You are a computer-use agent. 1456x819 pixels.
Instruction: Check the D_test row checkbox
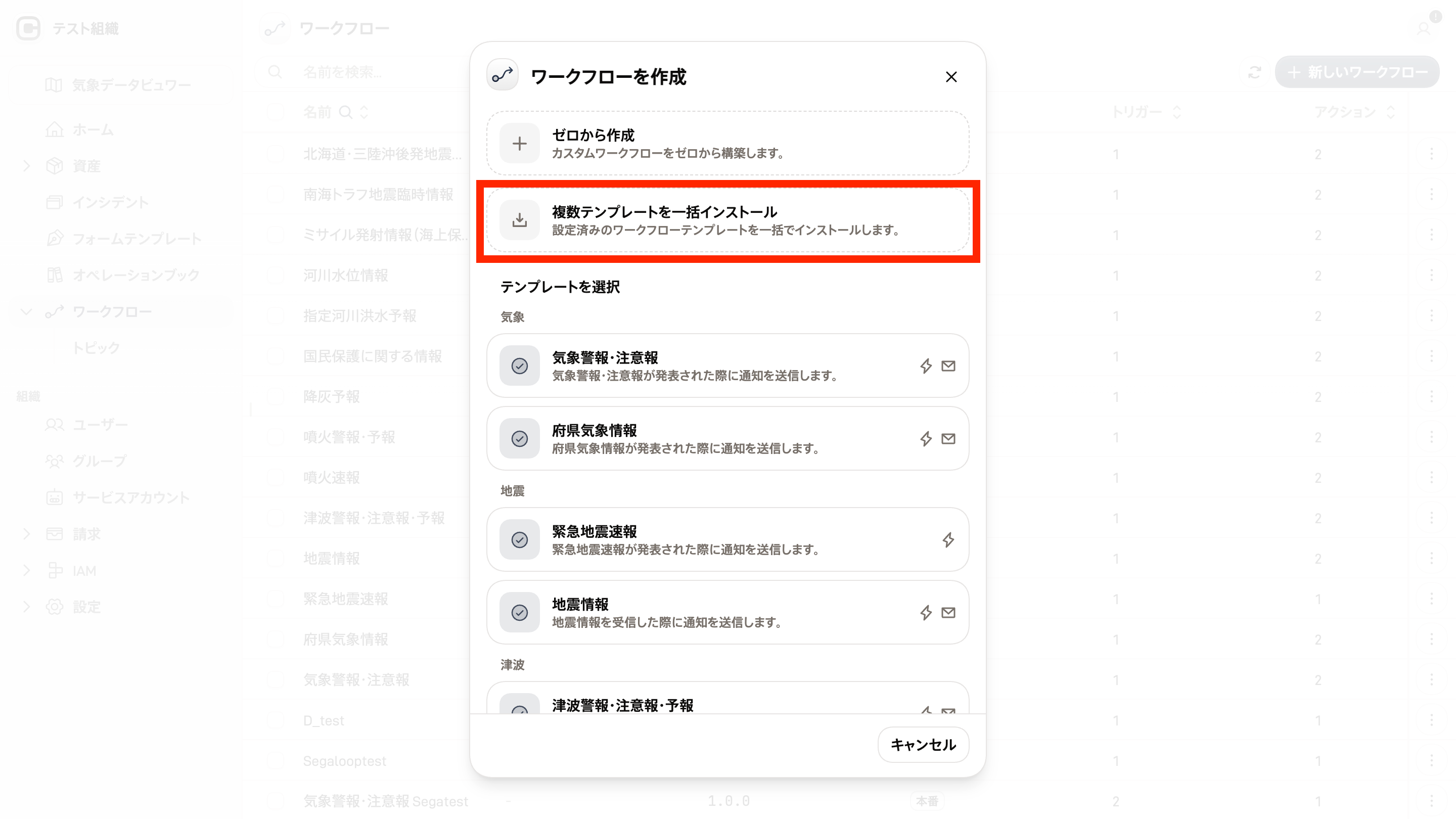[275, 720]
